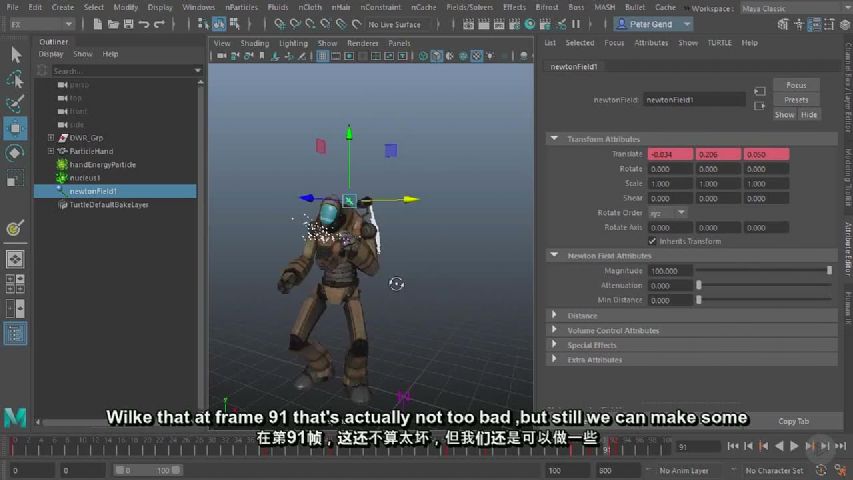The width and height of the screenshot is (853, 480).
Task: Click the Snap to grids magnet icon
Action: [279, 24]
